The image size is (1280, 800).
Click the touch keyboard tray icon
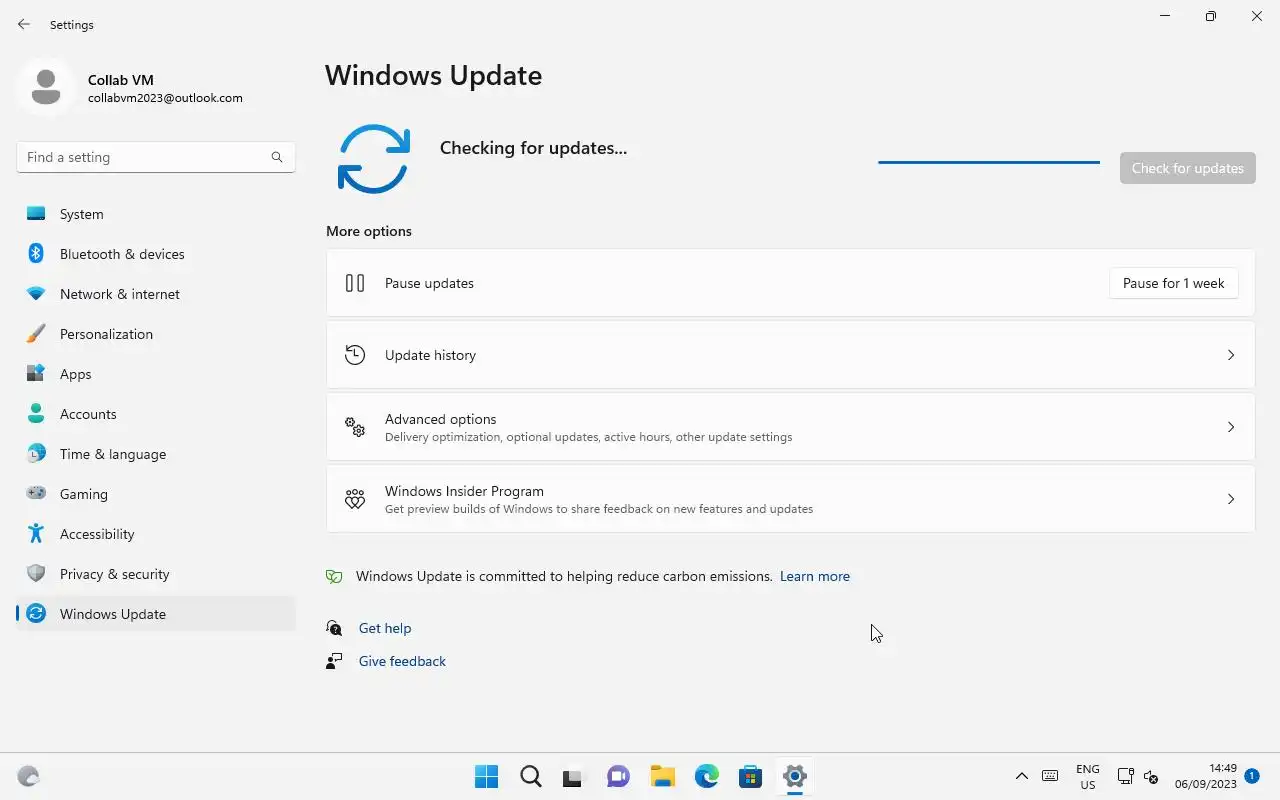(x=1050, y=776)
